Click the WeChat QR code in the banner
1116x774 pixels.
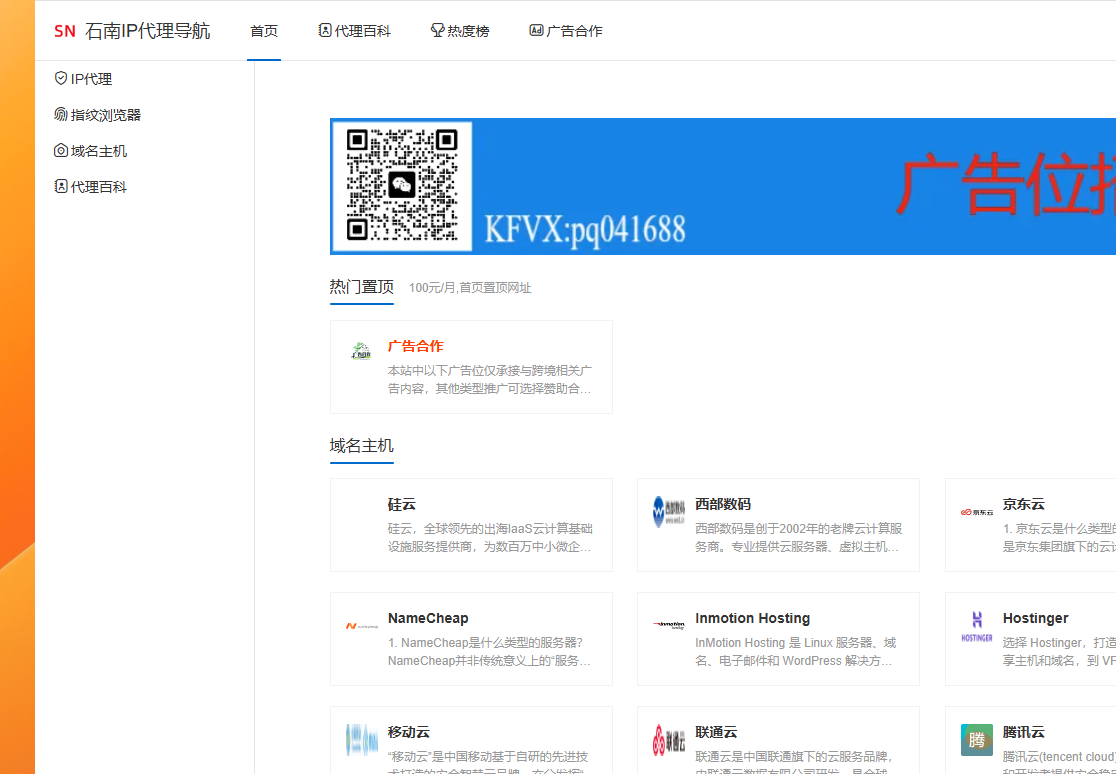click(x=402, y=186)
